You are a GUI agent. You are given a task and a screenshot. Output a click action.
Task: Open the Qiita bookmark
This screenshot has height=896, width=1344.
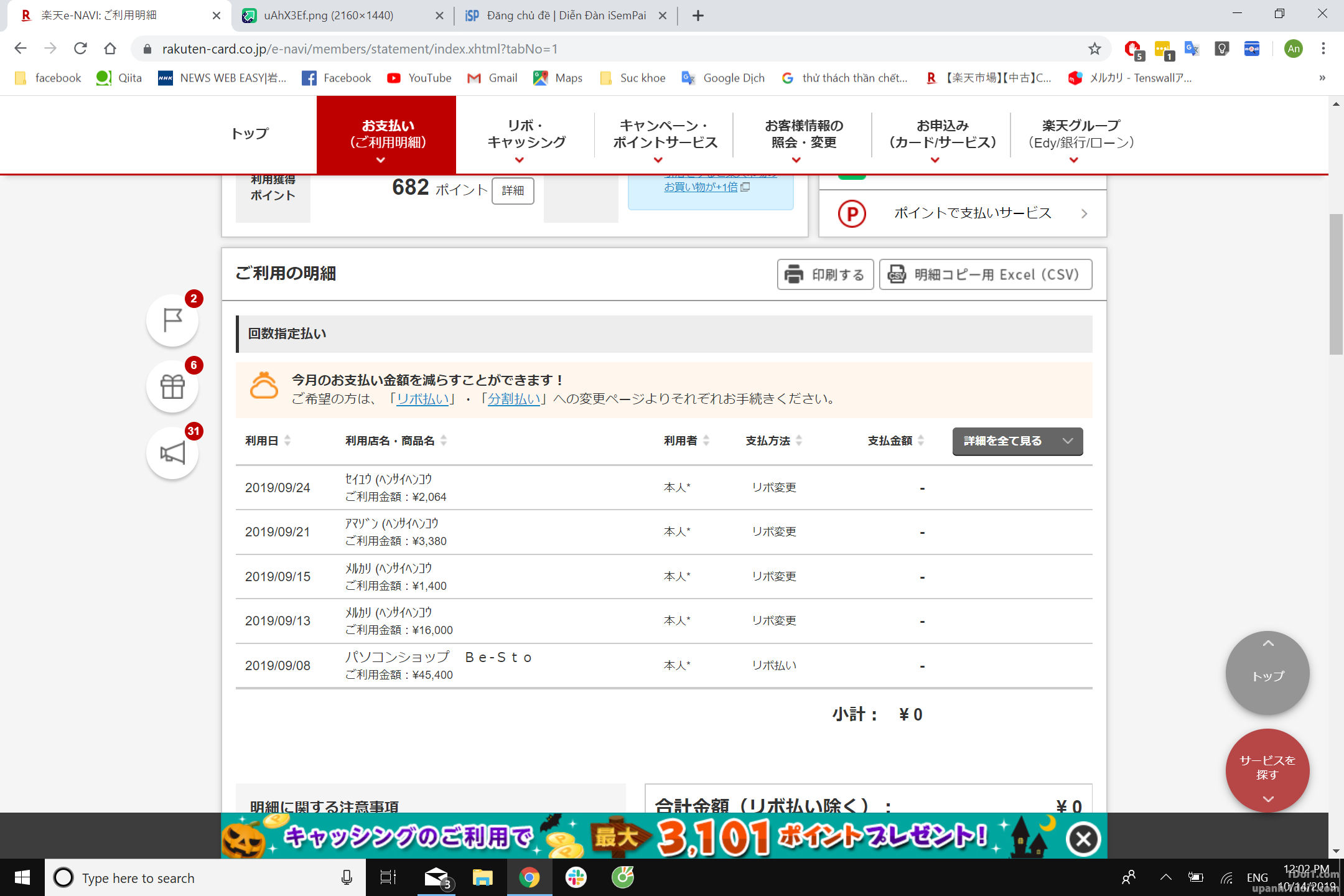119,78
